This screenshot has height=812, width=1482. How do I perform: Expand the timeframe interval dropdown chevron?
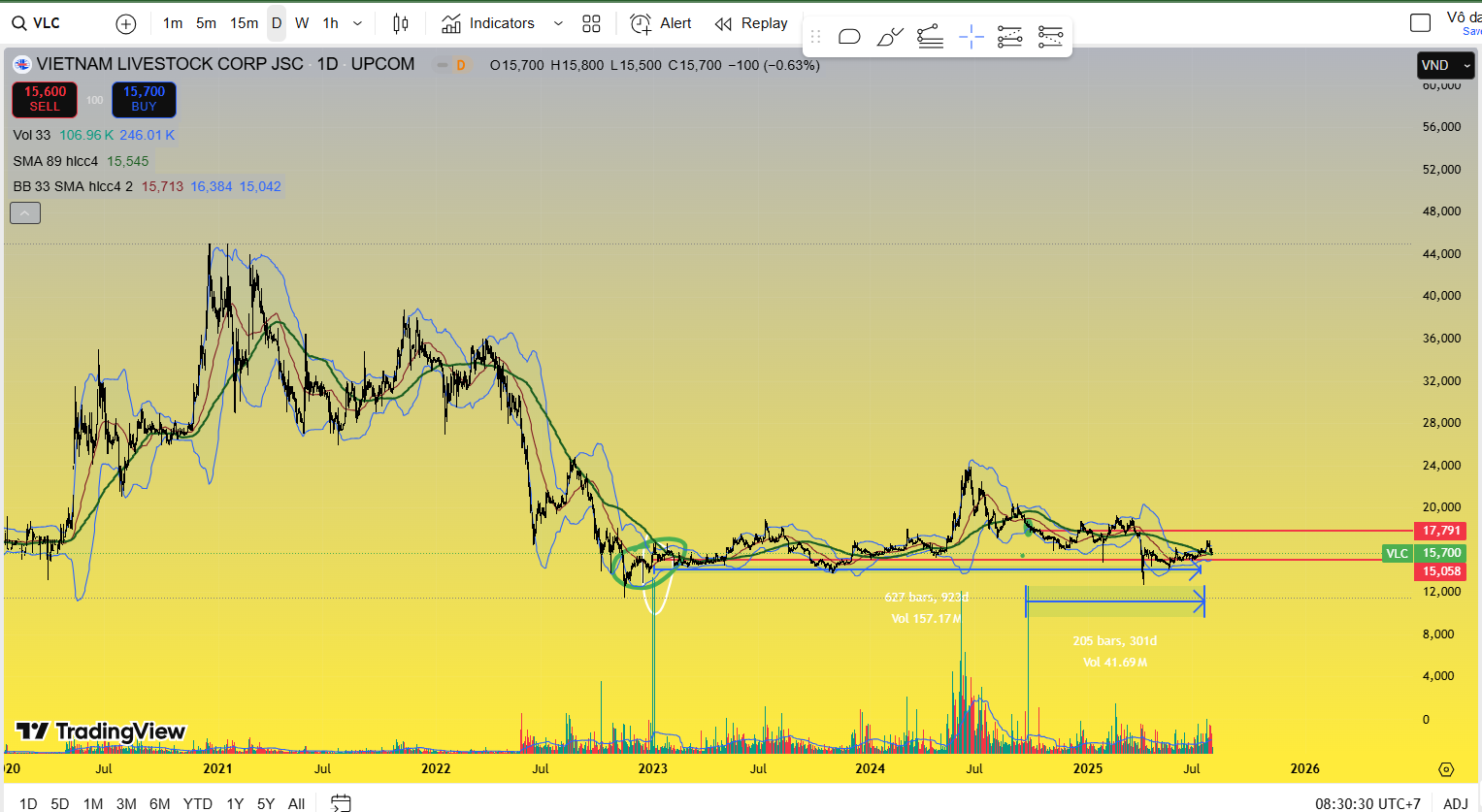pos(358,23)
